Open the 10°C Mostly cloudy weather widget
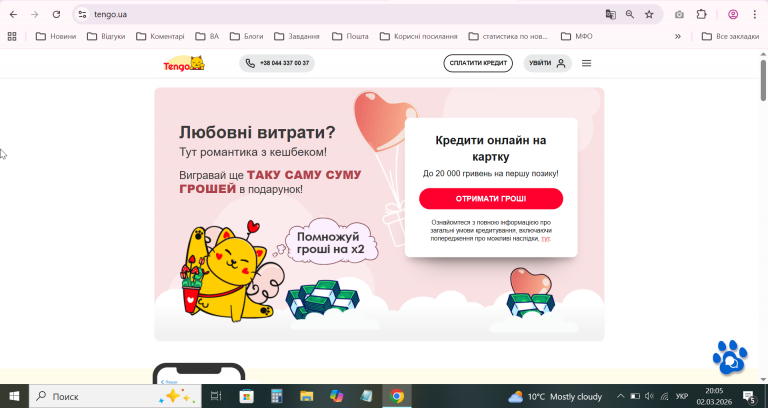This screenshot has height=408, width=768. coord(555,397)
